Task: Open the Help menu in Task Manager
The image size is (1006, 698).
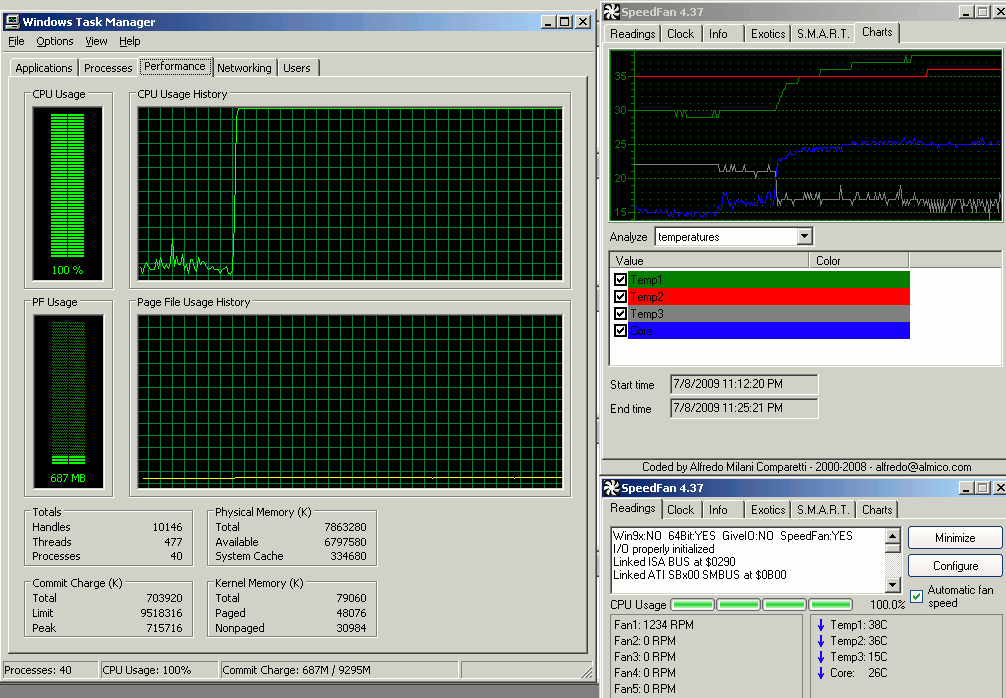Action: tap(130, 41)
